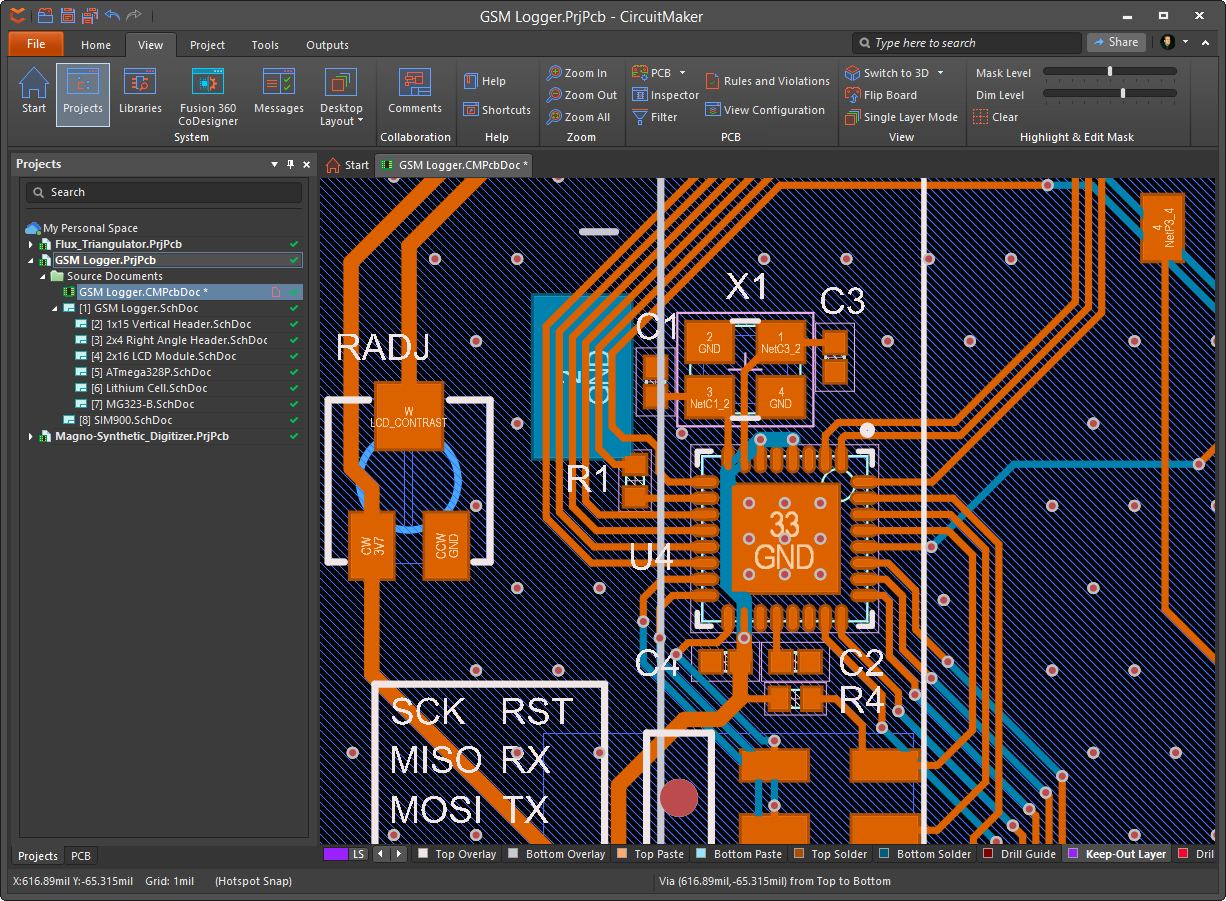The height and width of the screenshot is (901, 1226).
Task: Switch to the Tools ribbon tab
Action: (x=264, y=44)
